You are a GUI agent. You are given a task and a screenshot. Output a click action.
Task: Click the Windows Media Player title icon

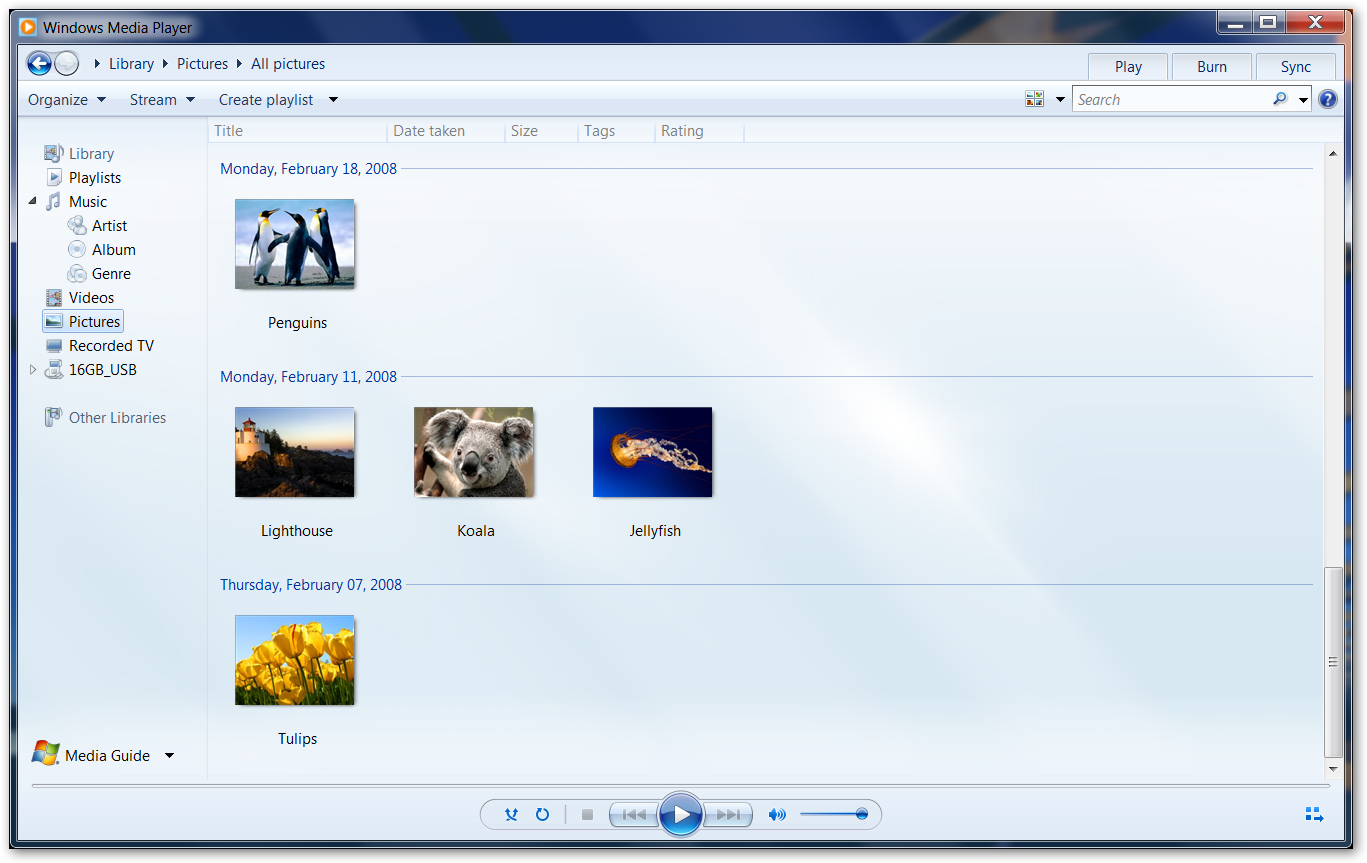click(x=28, y=27)
